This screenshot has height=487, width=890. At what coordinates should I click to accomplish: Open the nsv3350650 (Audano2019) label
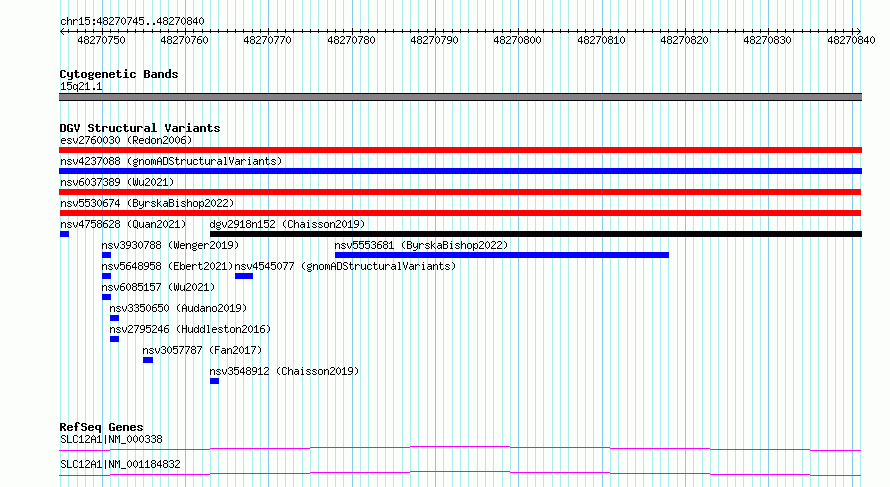[x=178, y=308]
